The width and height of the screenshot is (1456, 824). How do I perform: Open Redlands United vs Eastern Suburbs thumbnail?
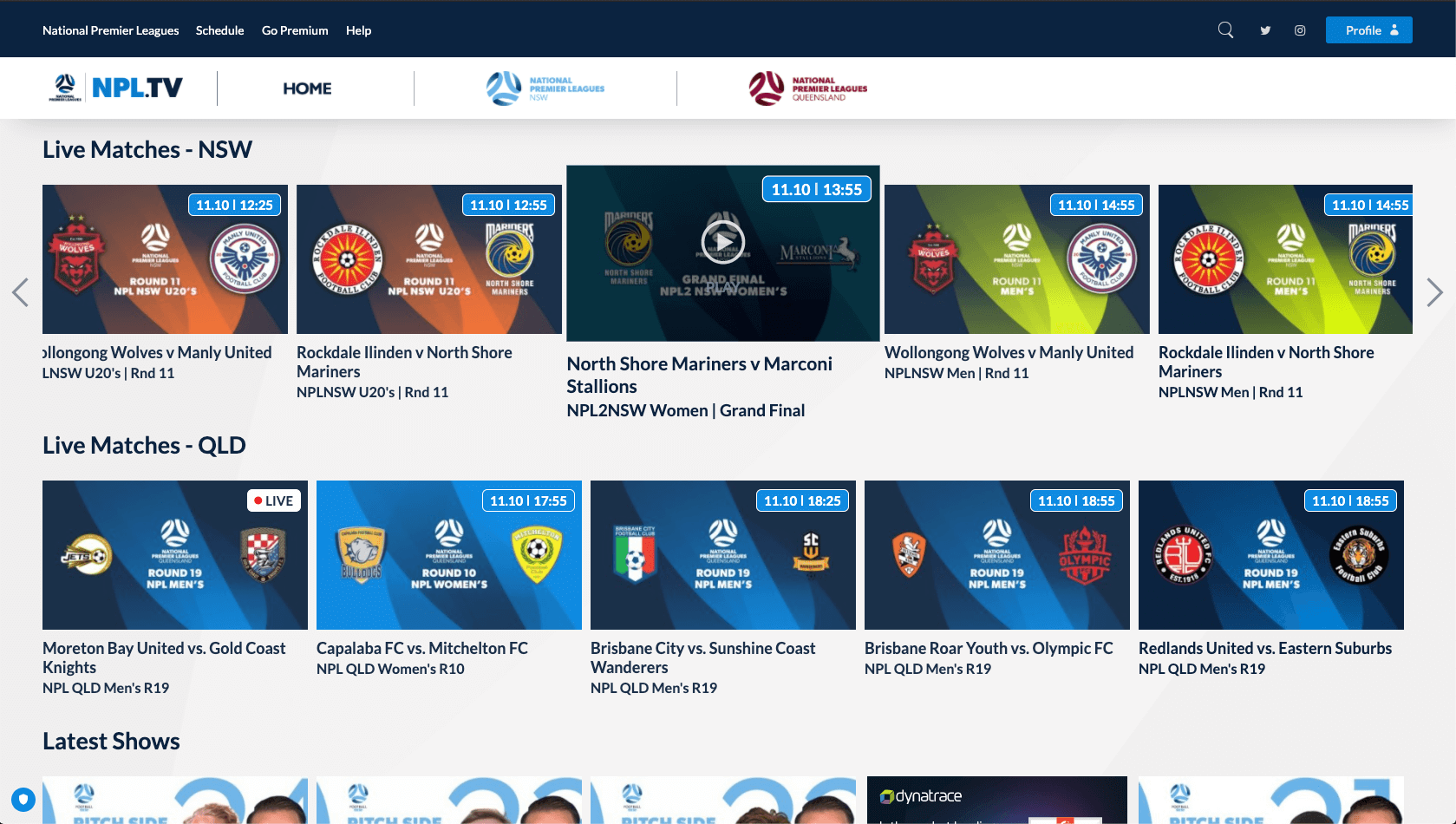(x=1271, y=555)
